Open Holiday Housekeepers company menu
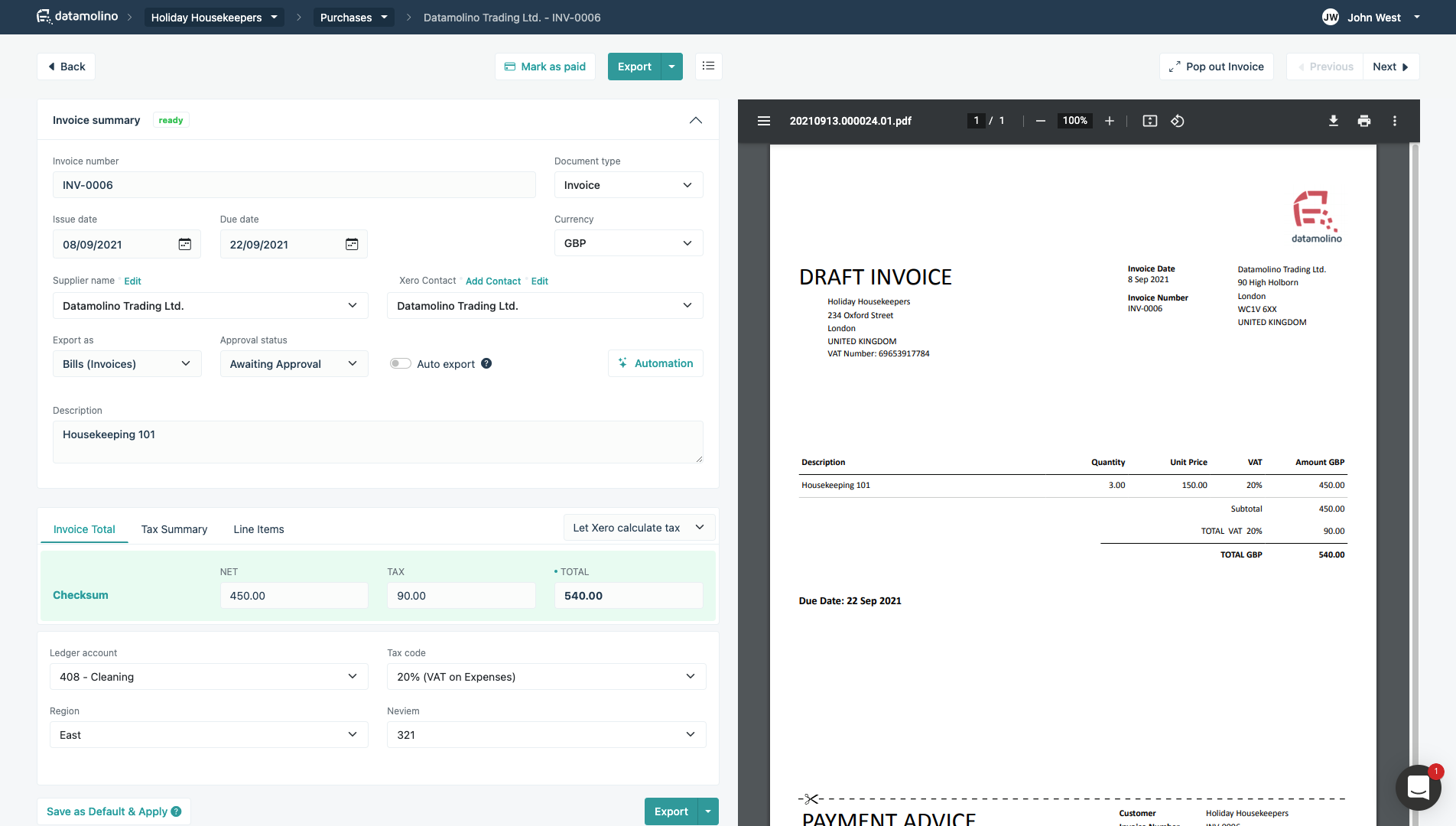 point(214,17)
